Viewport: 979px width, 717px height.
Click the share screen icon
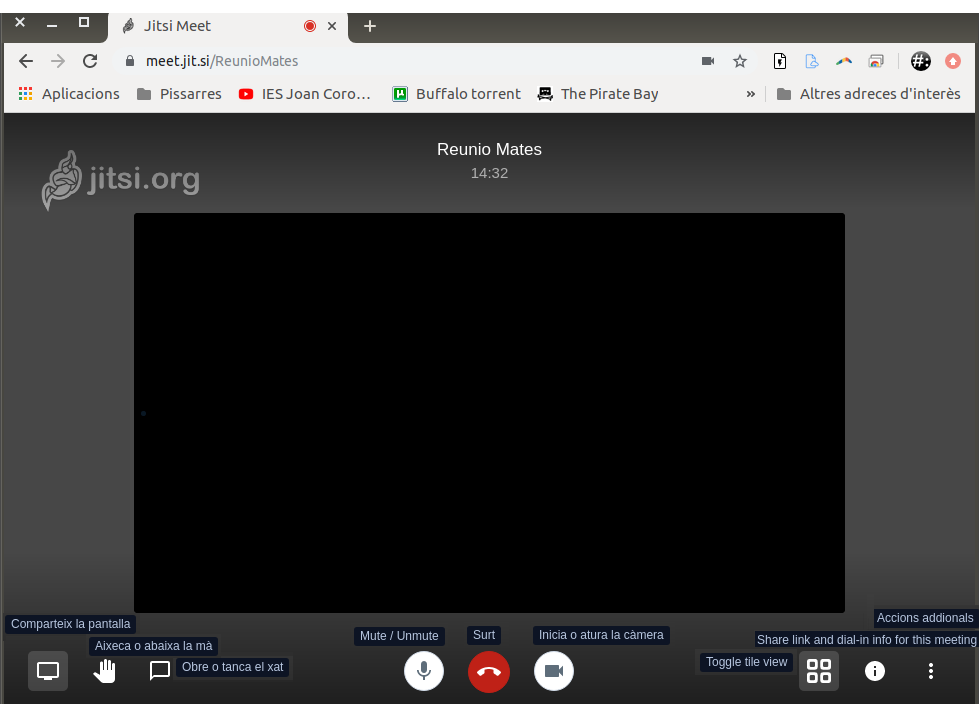(48, 671)
